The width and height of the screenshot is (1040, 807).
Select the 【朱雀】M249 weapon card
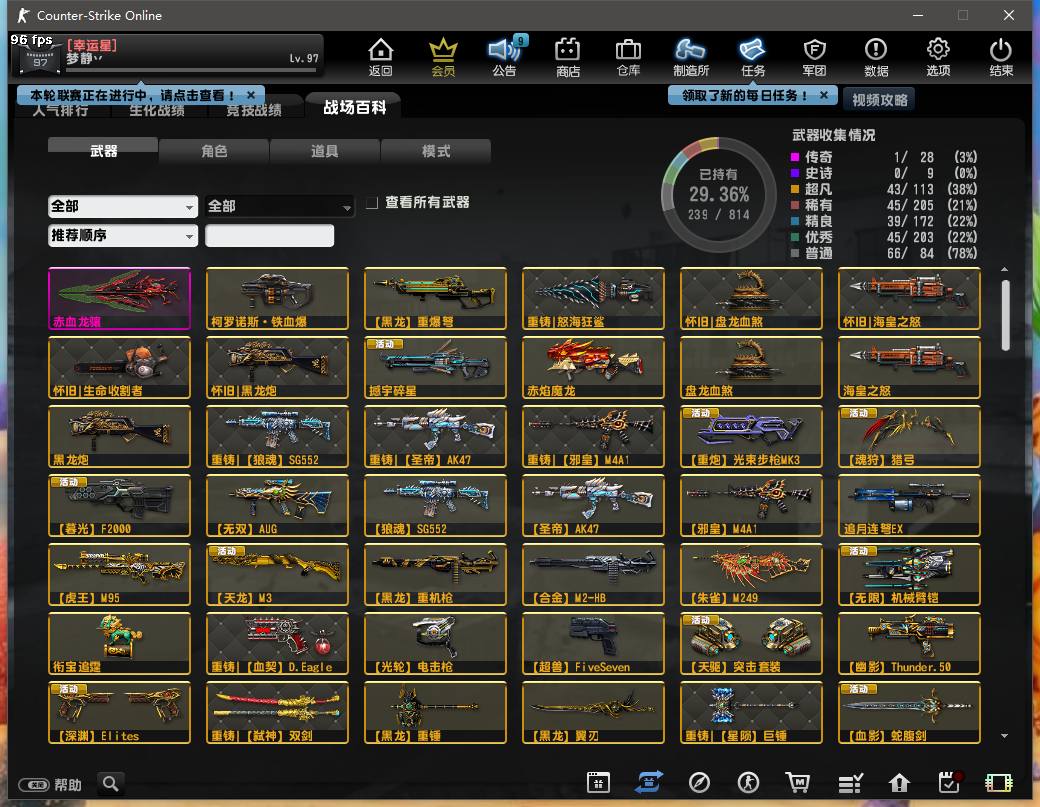coord(751,574)
